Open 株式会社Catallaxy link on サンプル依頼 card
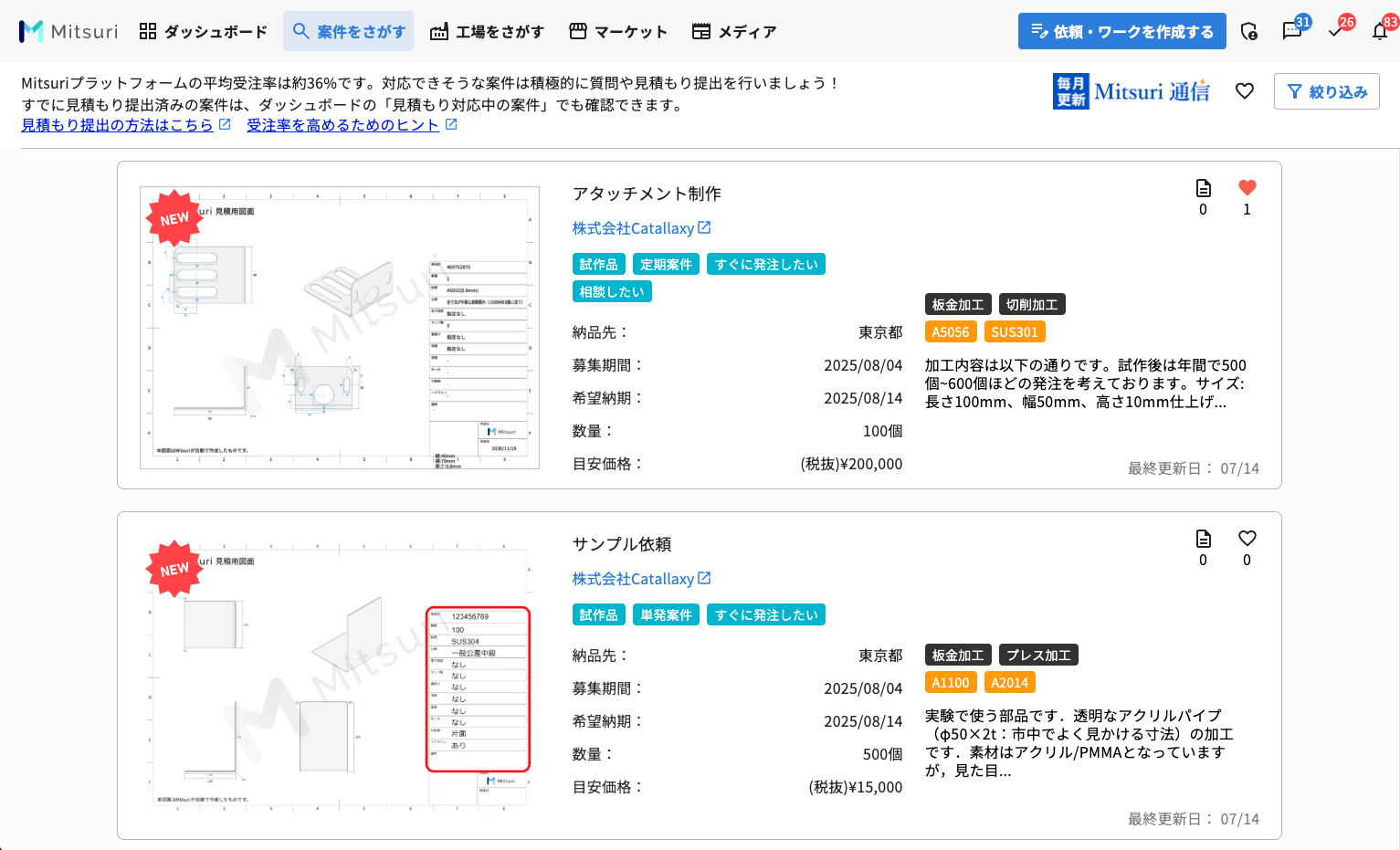 633,579
